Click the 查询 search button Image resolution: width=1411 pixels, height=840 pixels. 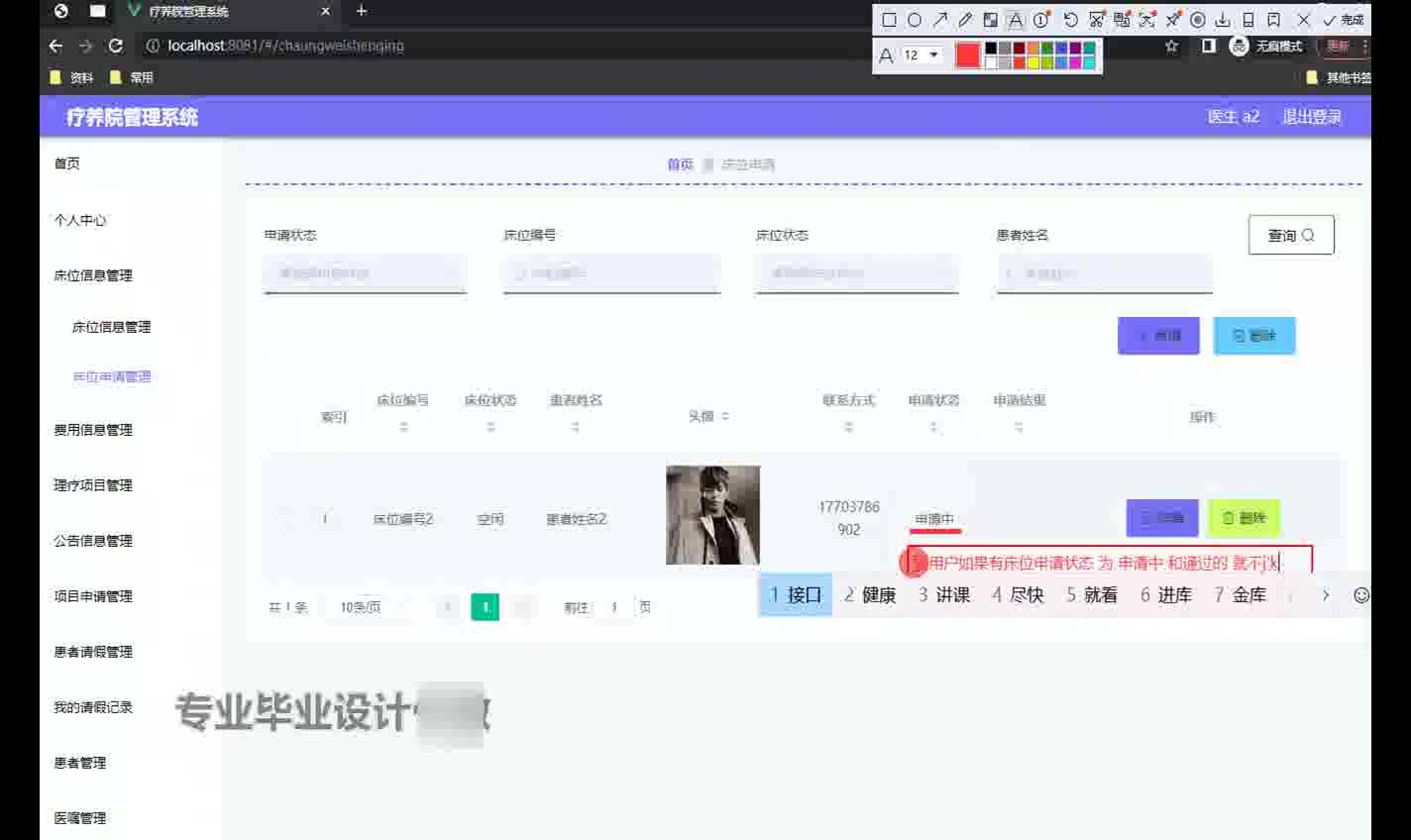click(1290, 235)
